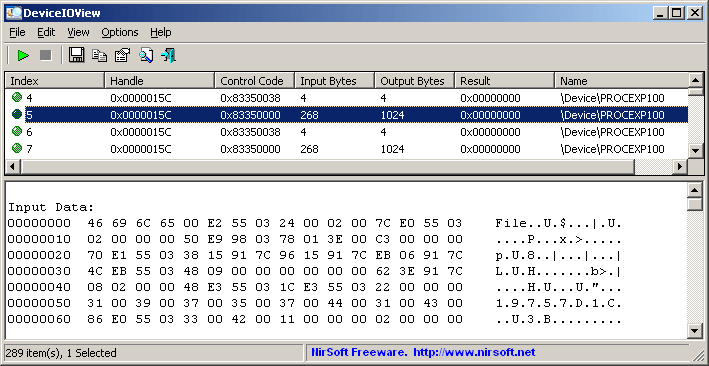Start capturing with the green play icon
This screenshot has width=709, height=366.
23,56
